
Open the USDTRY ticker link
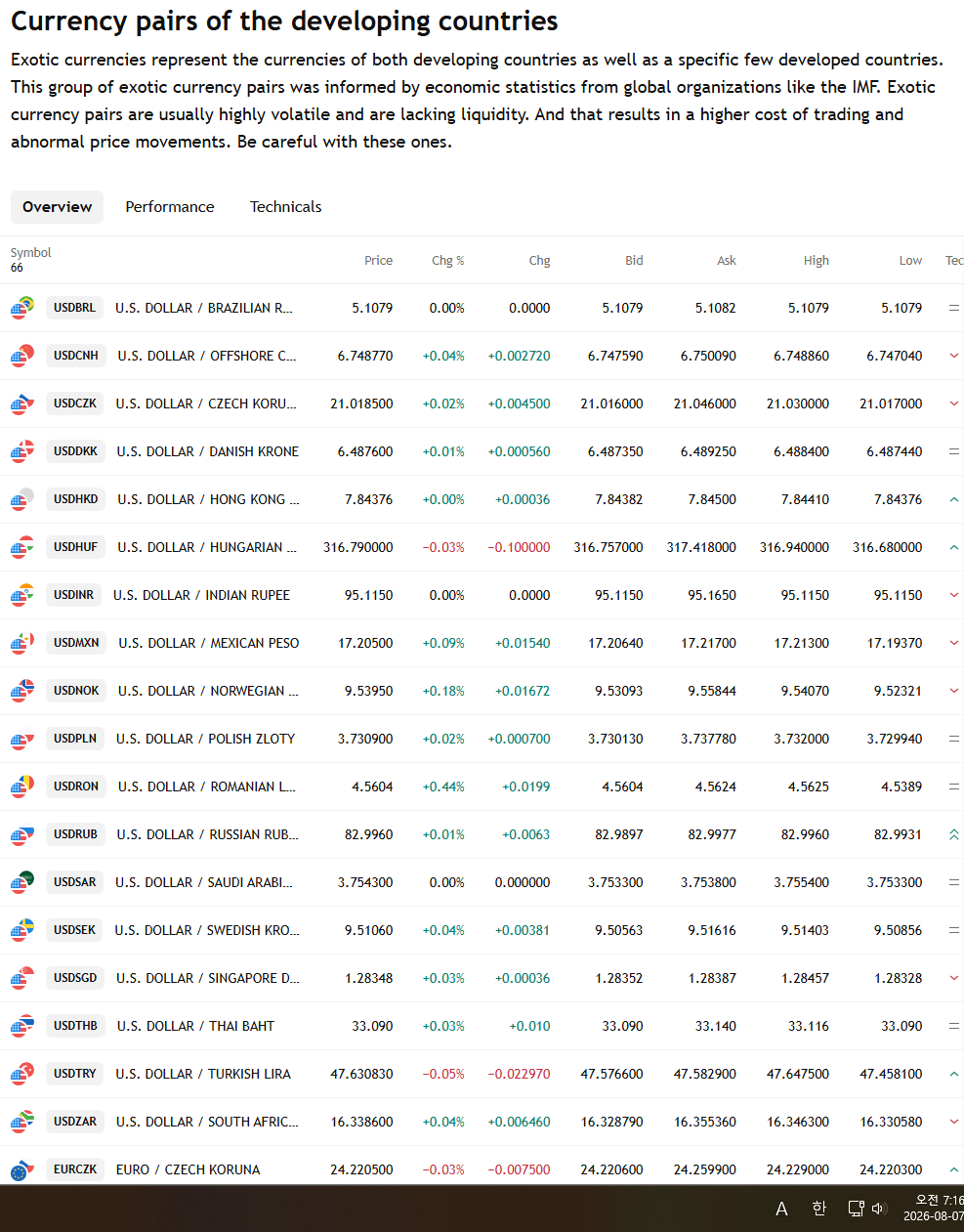coord(75,1074)
